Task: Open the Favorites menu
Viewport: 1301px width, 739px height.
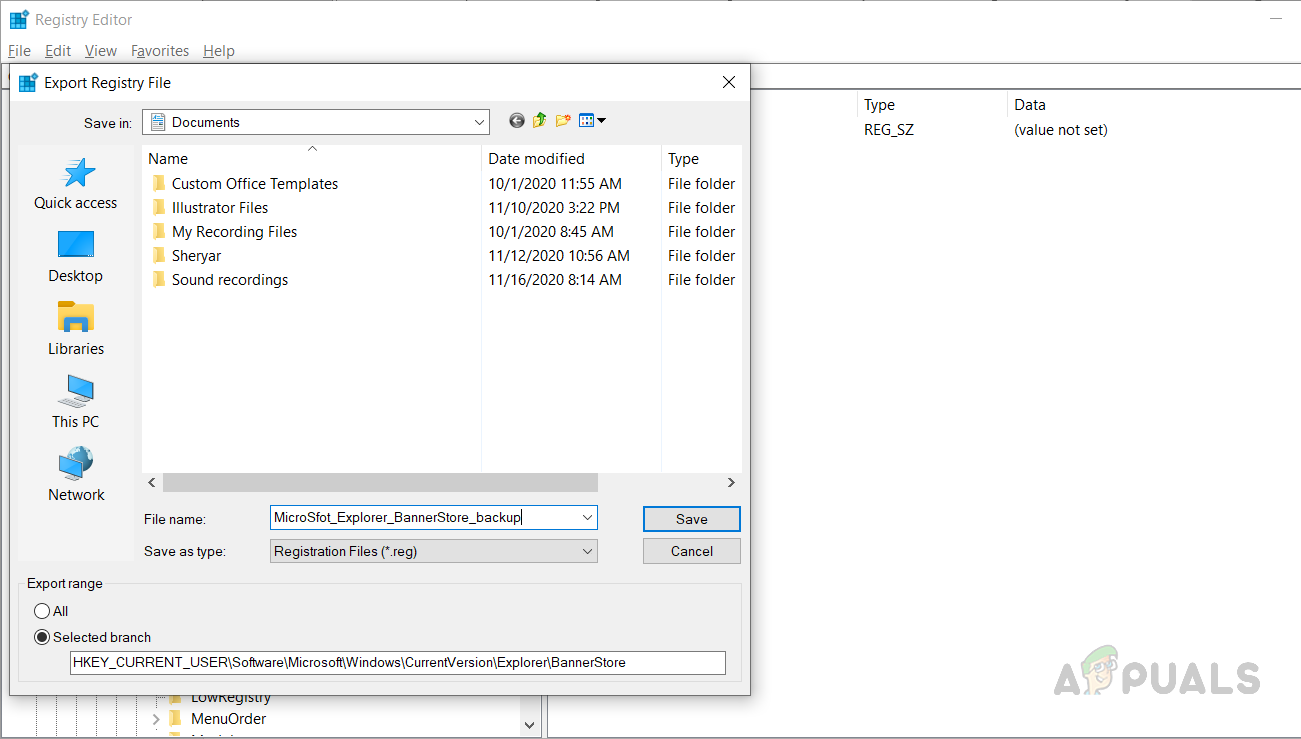Action: [160, 51]
